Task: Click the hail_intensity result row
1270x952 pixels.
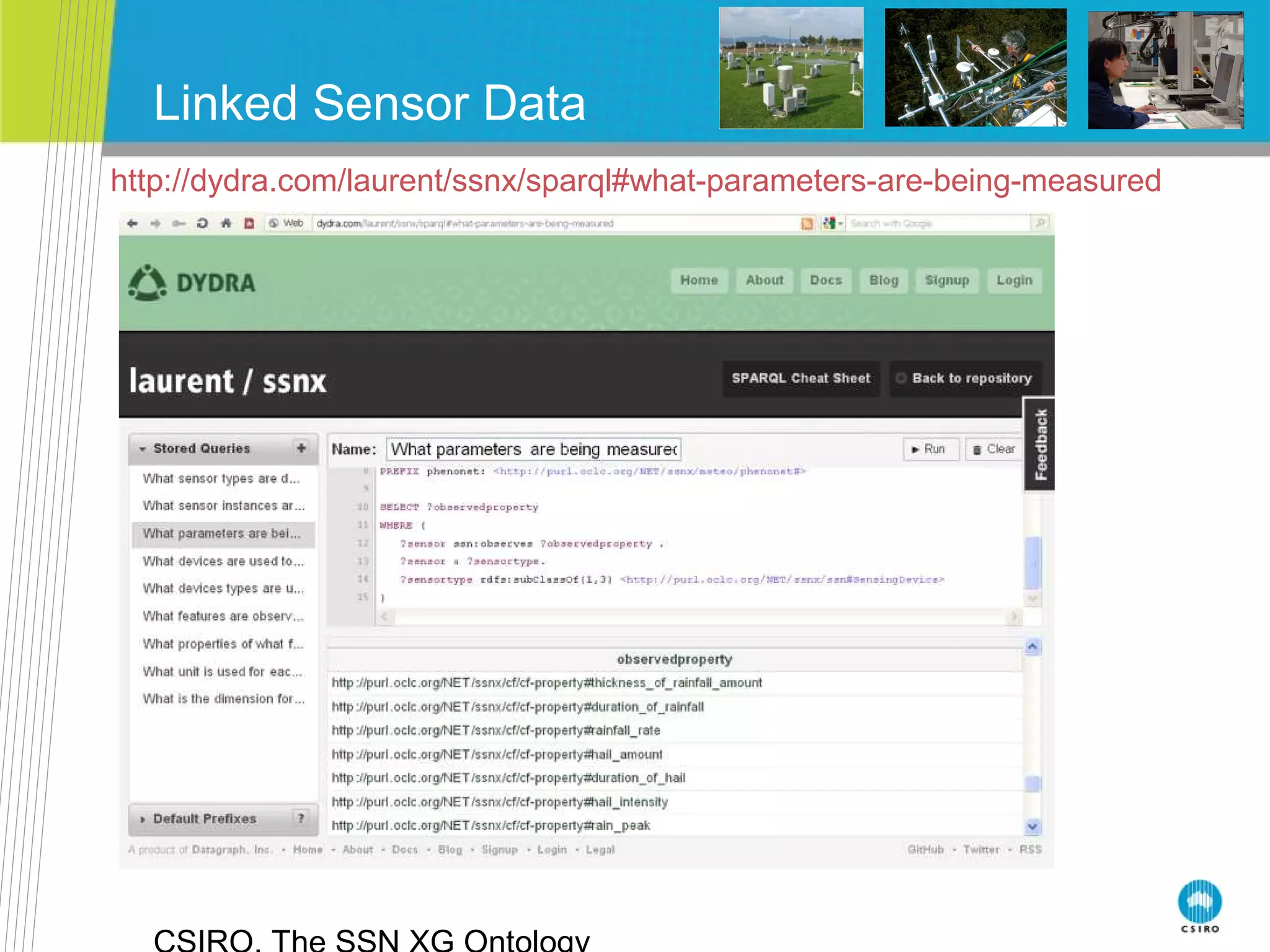Action: tap(674, 802)
